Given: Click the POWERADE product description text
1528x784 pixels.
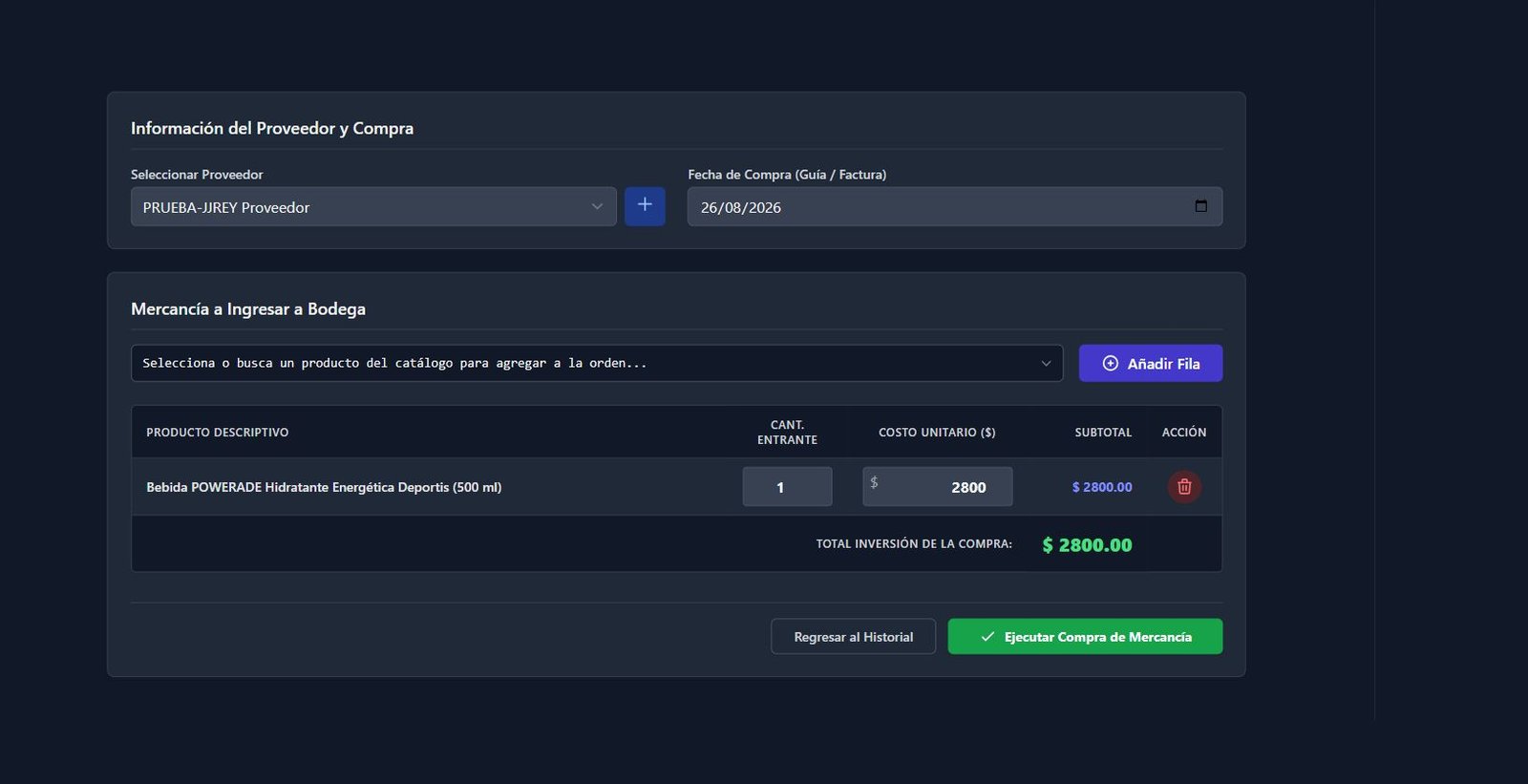Looking at the screenshot, I should tap(324, 487).
